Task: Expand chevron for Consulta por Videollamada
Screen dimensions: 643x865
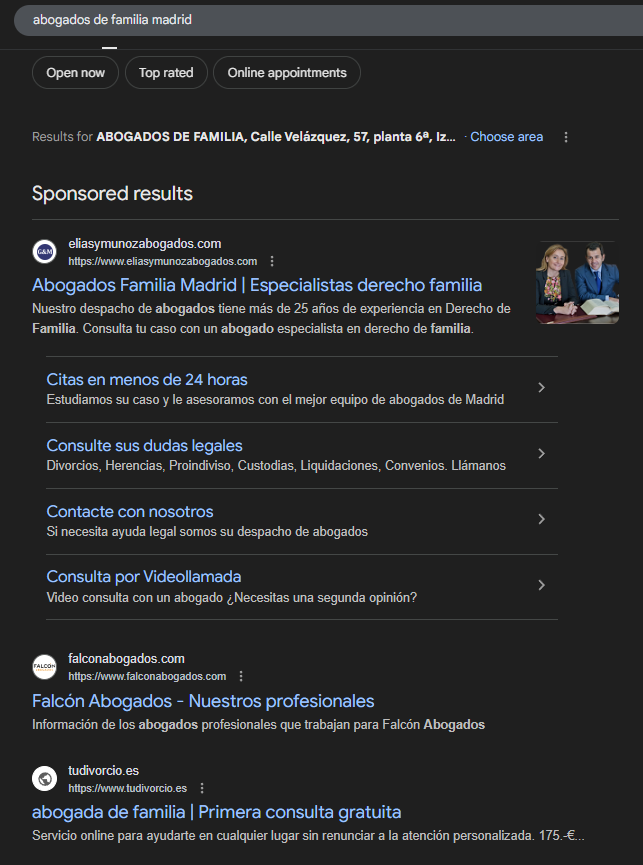Action: coord(541,585)
